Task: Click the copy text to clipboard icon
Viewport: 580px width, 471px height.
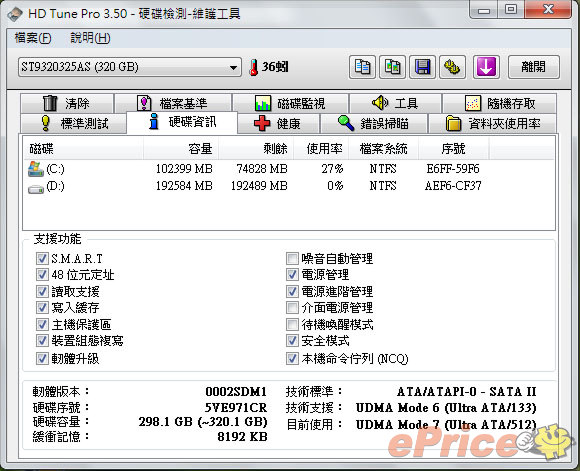Action: (362, 67)
